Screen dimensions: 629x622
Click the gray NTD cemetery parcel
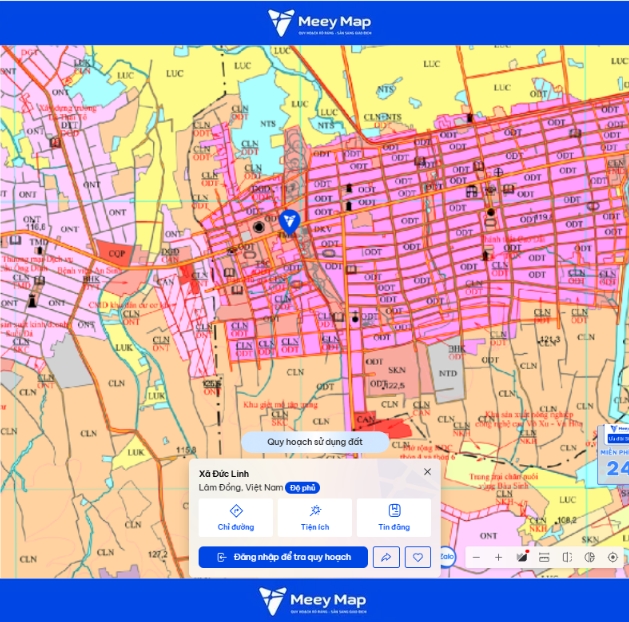447,373
